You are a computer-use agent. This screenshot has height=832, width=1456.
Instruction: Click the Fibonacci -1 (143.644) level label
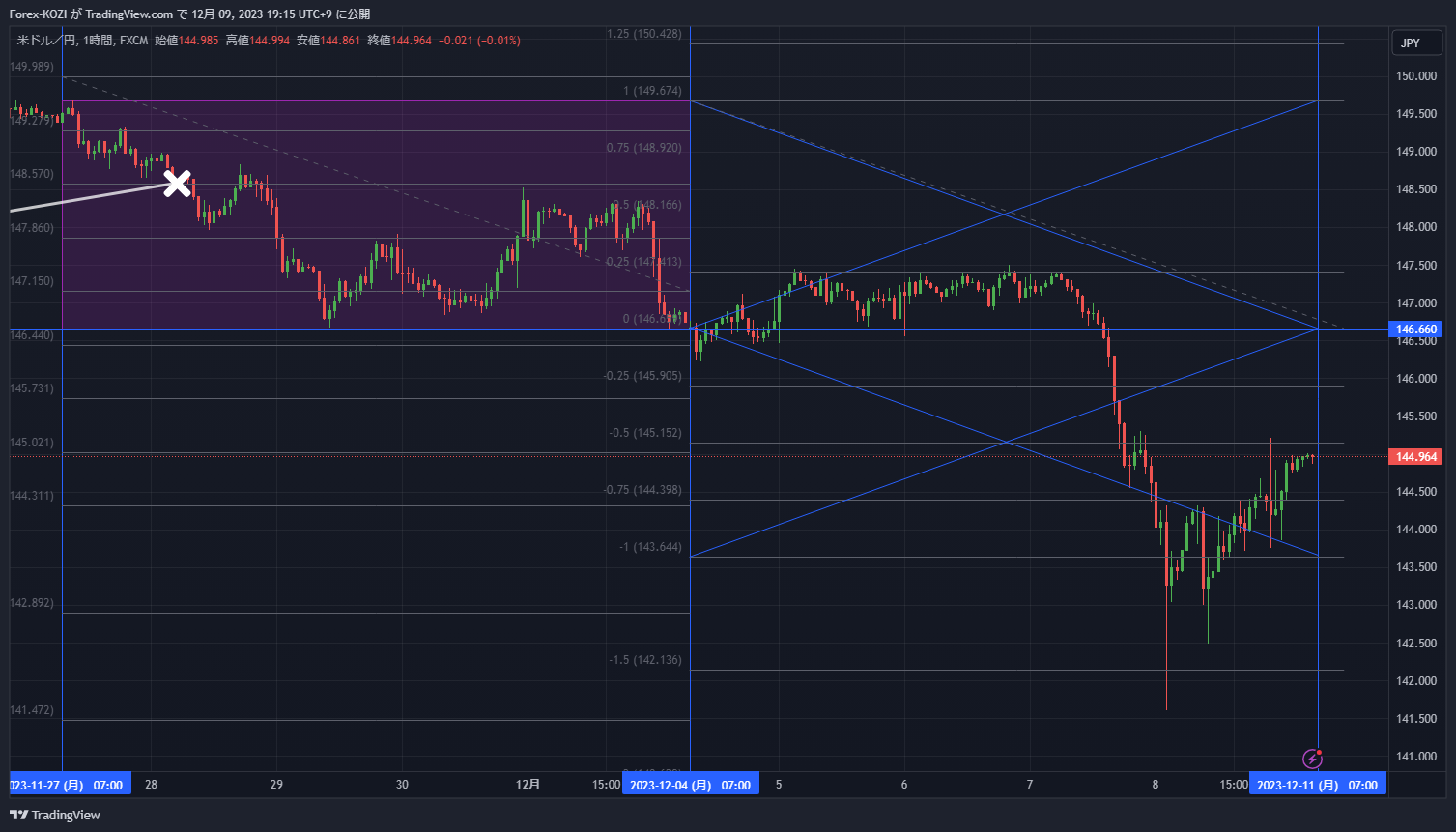pos(650,547)
